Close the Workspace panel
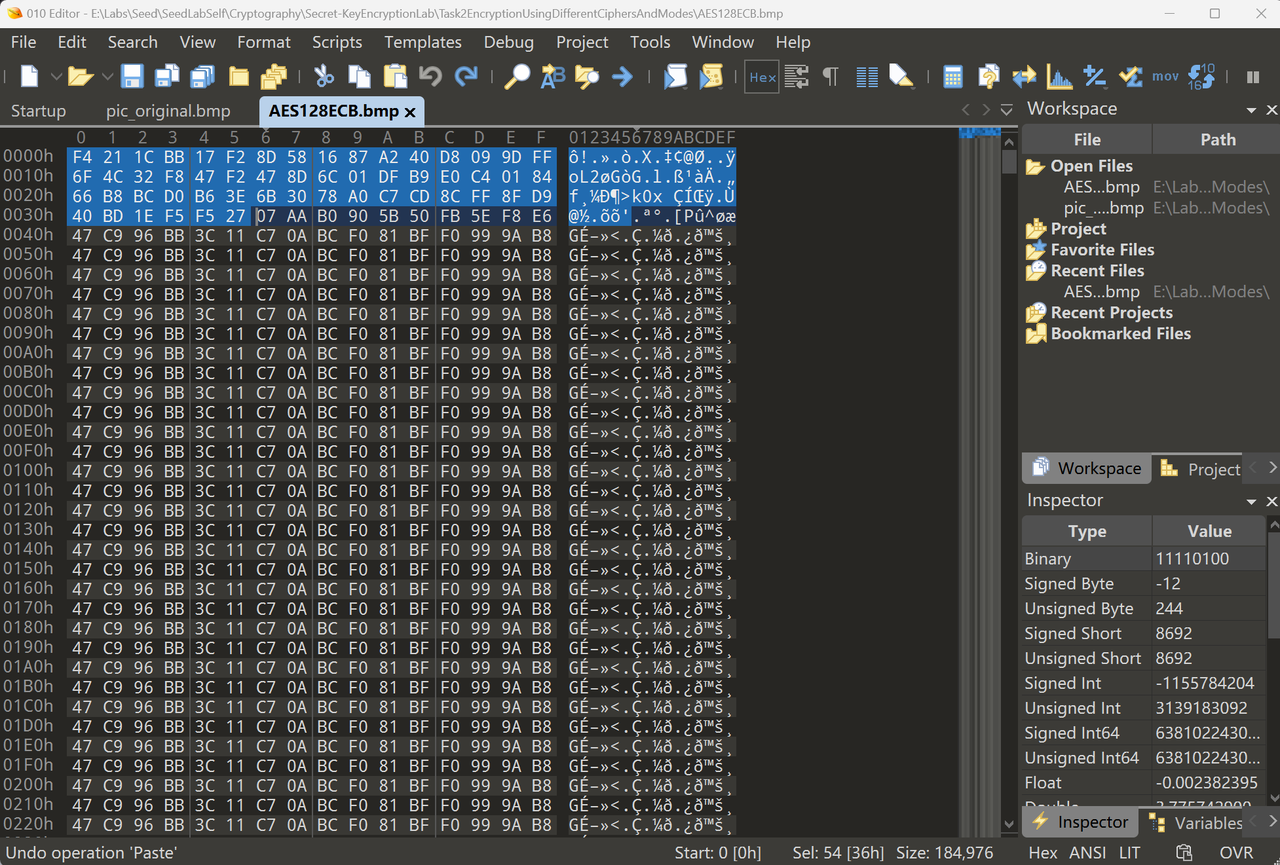 [x=1272, y=110]
